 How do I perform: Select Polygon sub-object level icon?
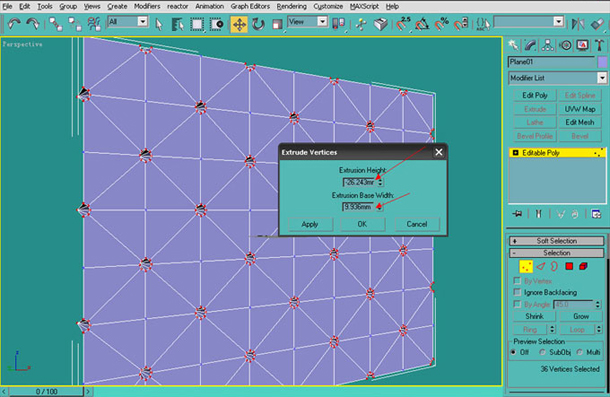tap(569, 267)
